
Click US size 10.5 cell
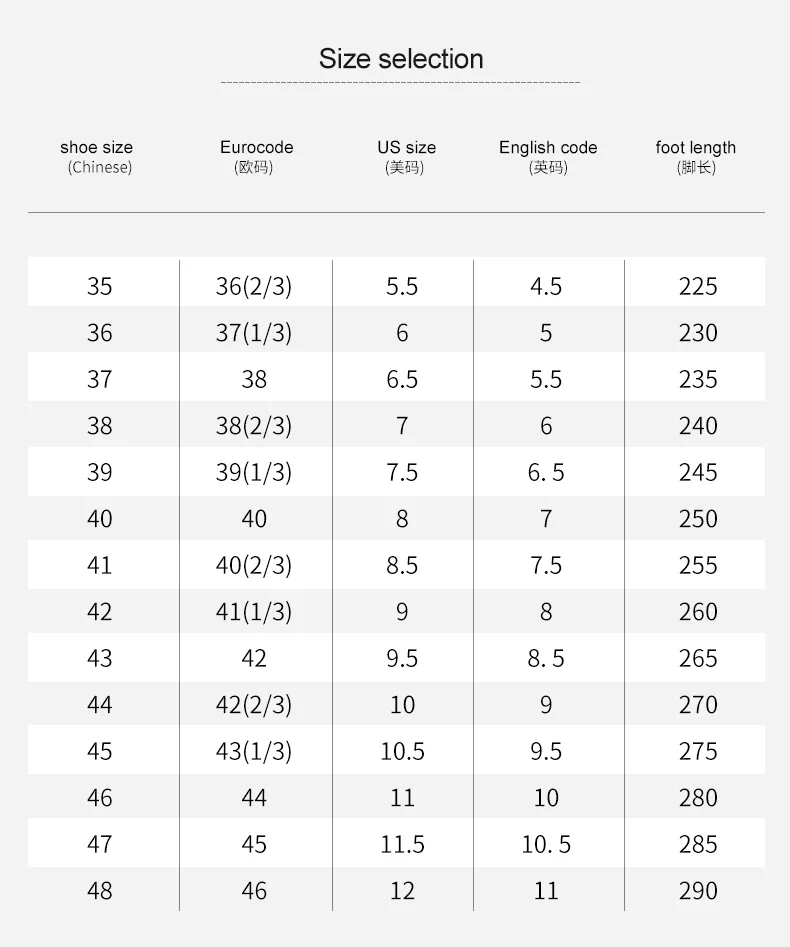click(x=402, y=751)
